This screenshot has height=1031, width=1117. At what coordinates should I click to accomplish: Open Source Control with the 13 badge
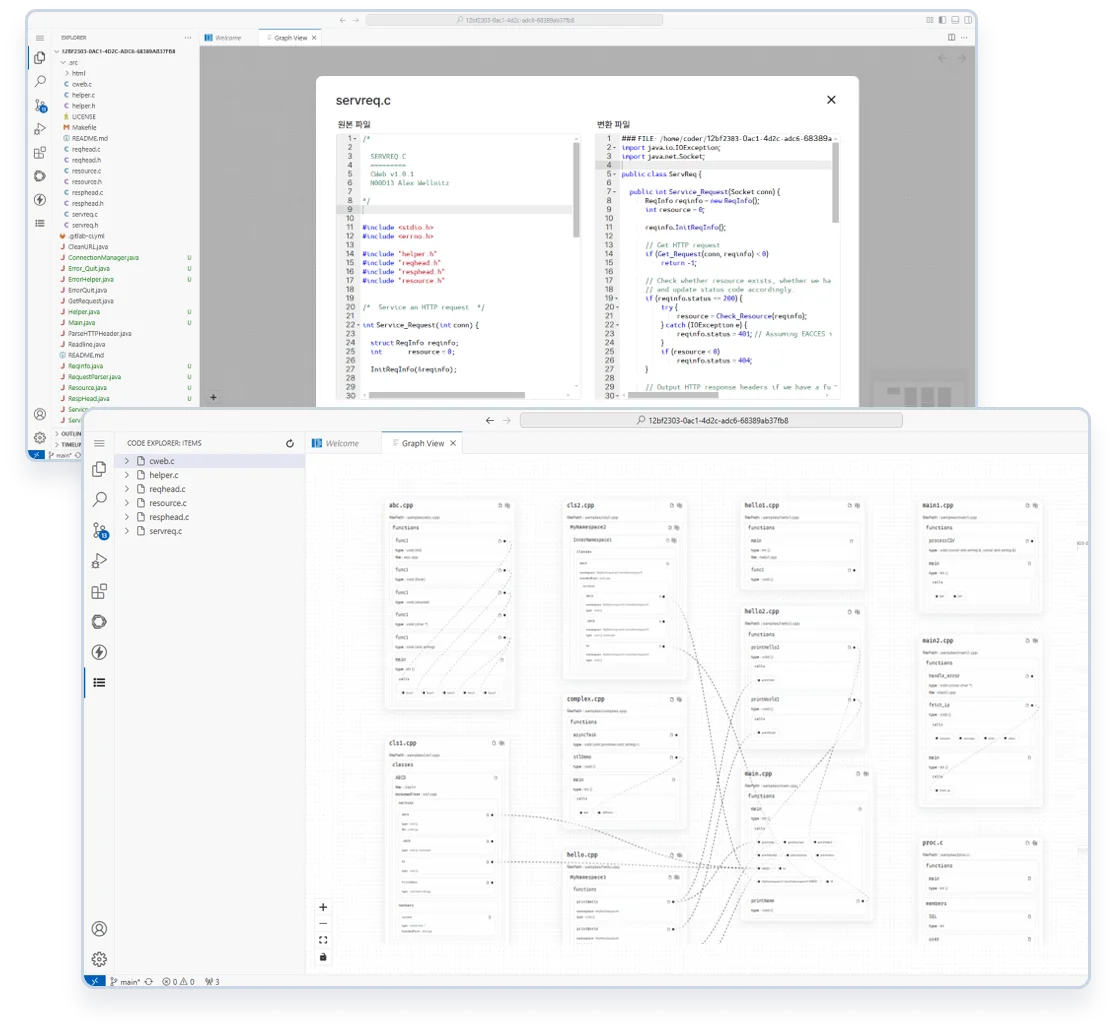[x=99, y=530]
